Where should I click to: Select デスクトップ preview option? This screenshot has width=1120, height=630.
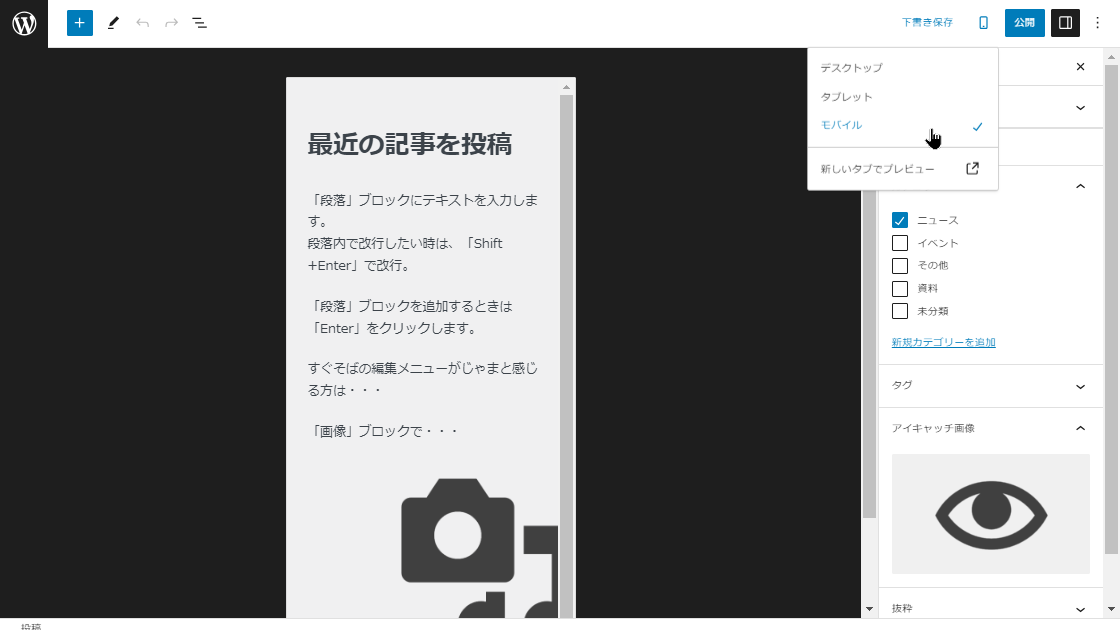[x=851, y=68]
